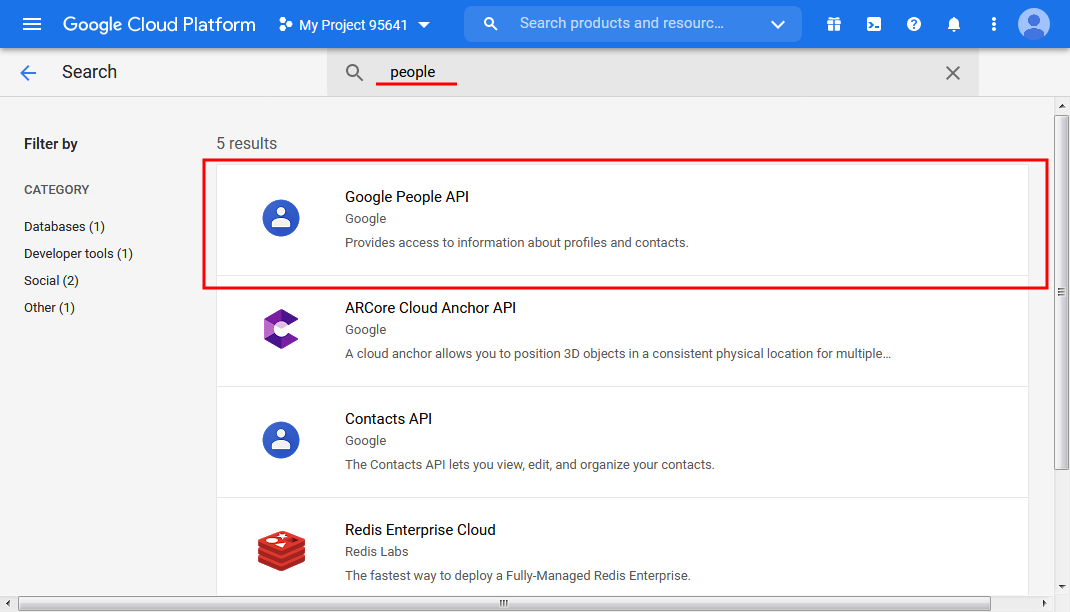Click the horizontal scrollbar left arrow
The height and width of the screenshot is (612, 1070).
(x=8, y=604)
